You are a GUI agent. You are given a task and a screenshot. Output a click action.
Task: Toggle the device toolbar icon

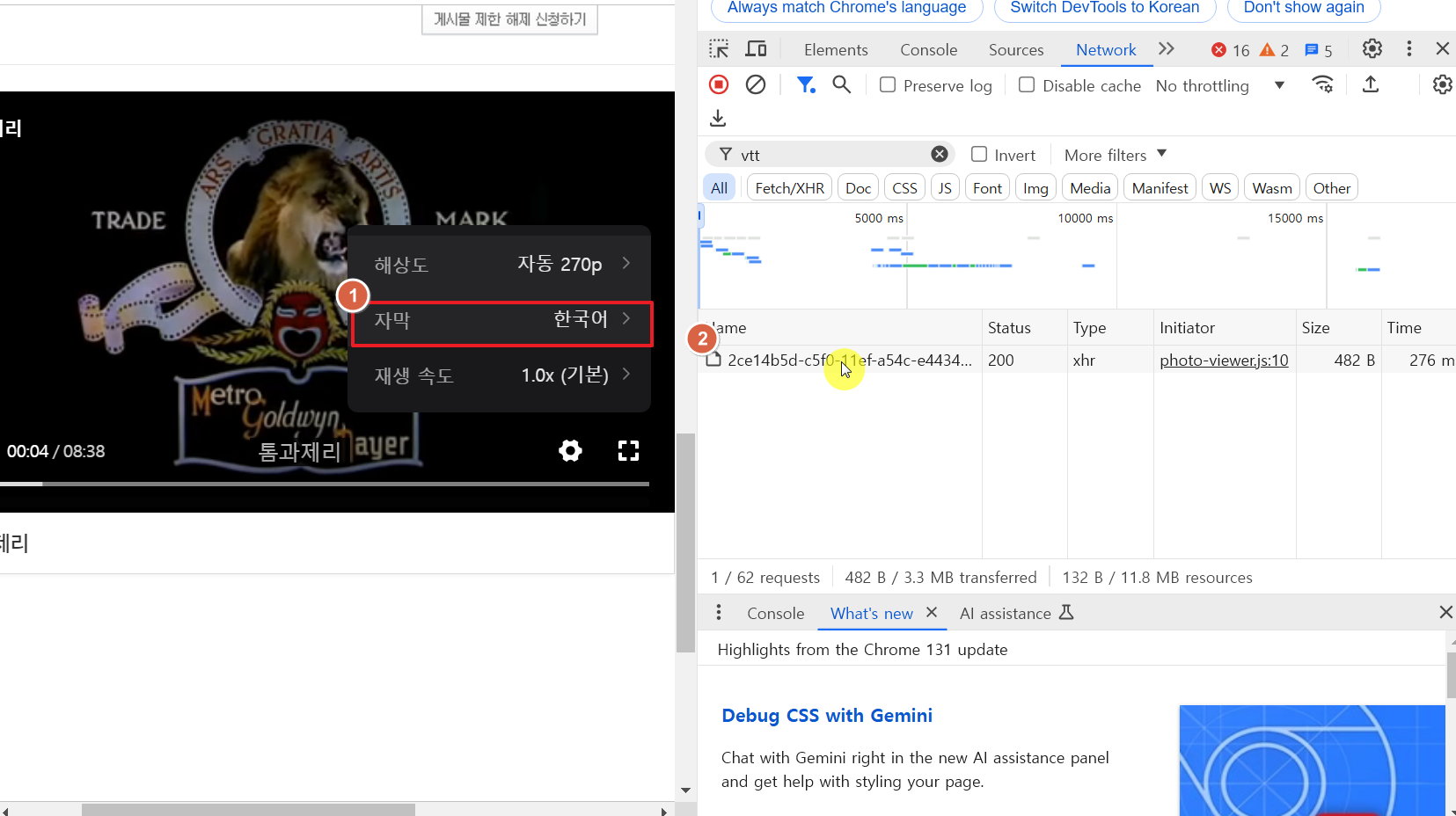pos(756,49)
